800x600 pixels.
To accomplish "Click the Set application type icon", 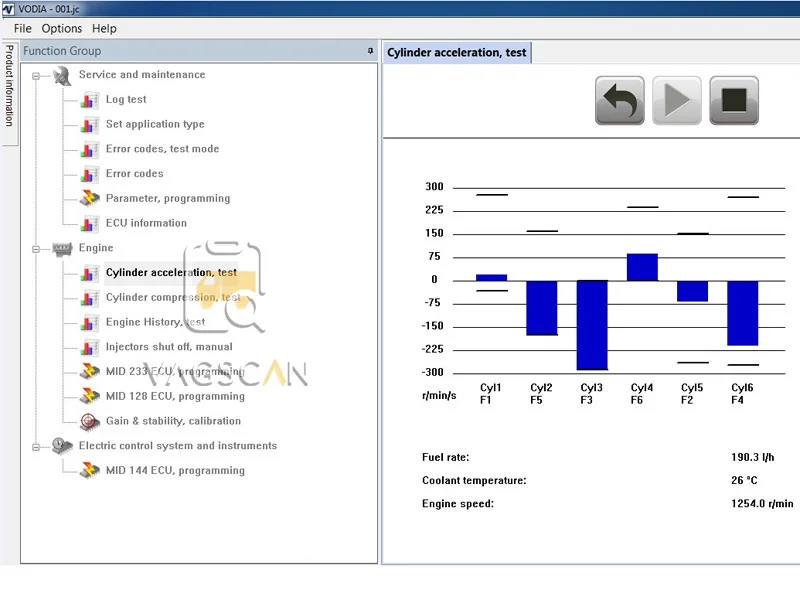I will click(x=89, y=124).
